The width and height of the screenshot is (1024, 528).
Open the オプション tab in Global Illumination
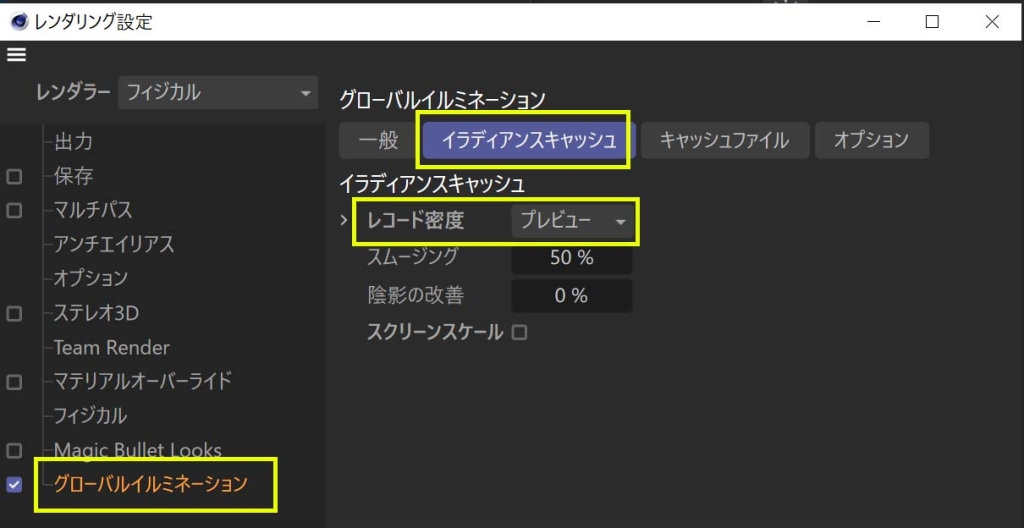872,140
